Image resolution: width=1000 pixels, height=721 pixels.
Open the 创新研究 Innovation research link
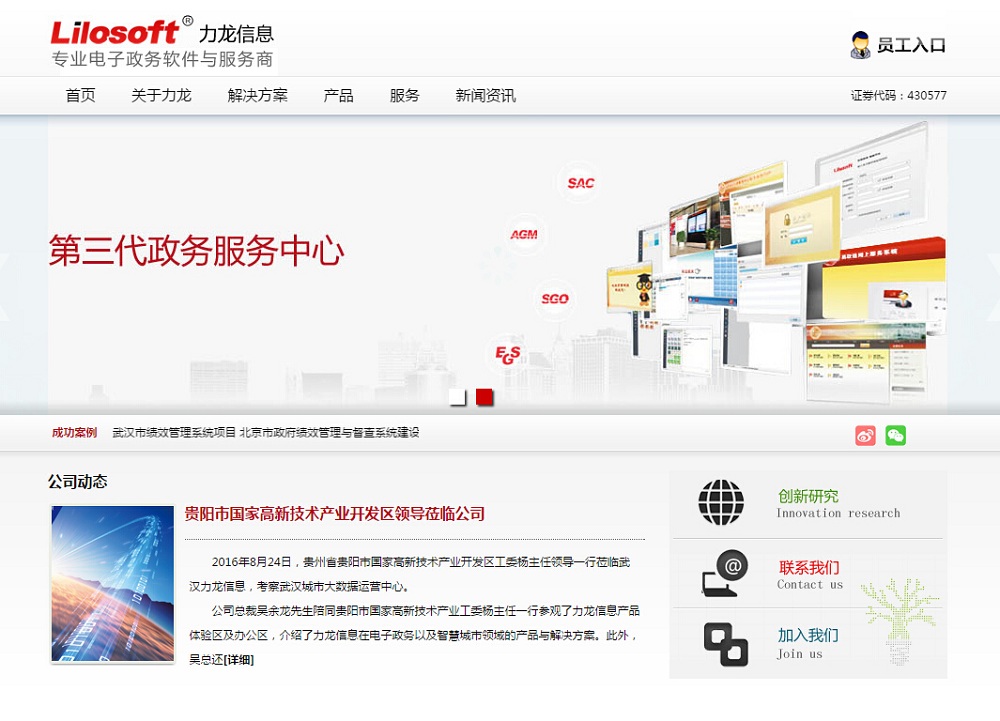point(838,504)
